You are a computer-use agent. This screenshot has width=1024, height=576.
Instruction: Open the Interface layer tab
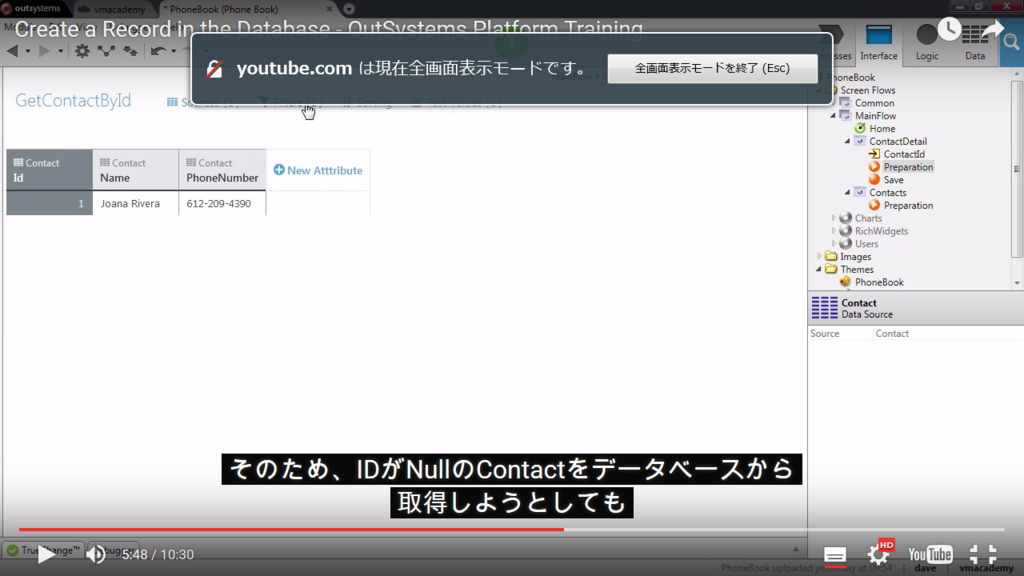(x=878, y=43)
